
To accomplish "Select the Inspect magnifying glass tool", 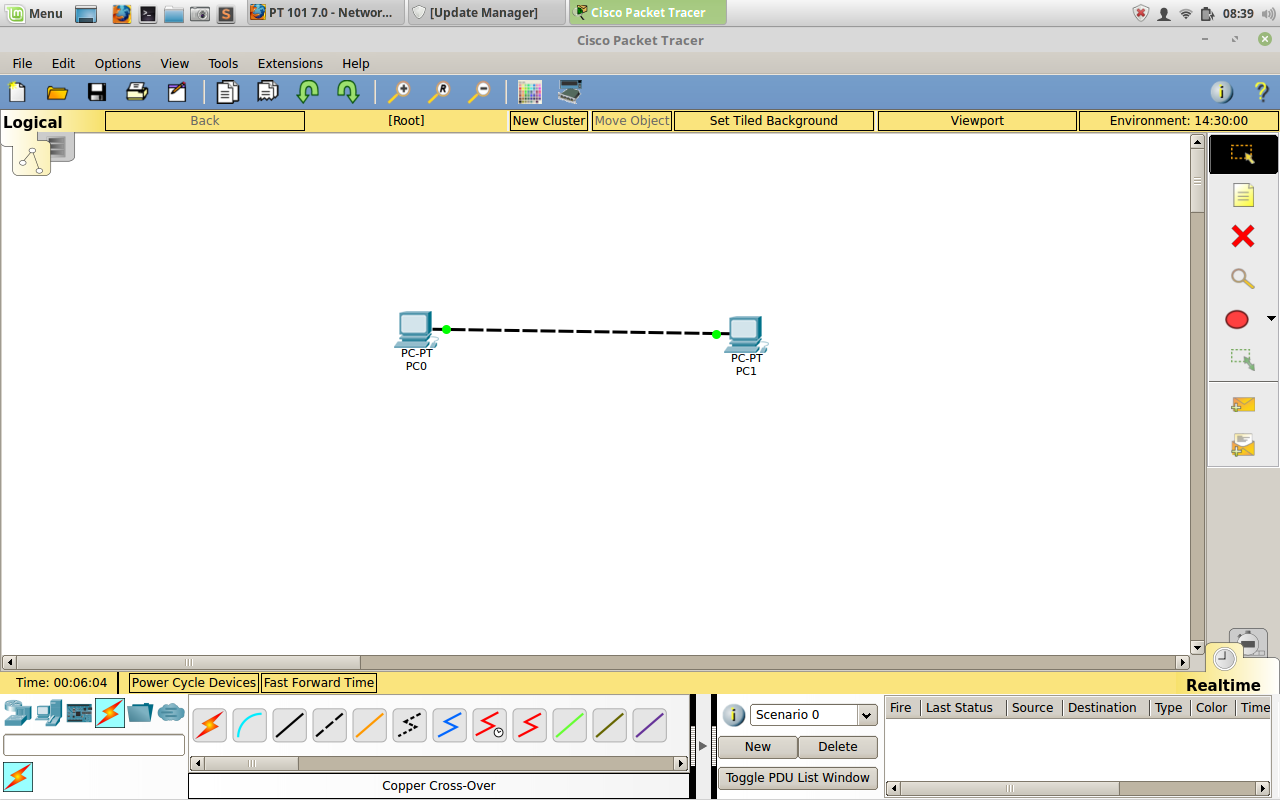I will click(1243, 279).
